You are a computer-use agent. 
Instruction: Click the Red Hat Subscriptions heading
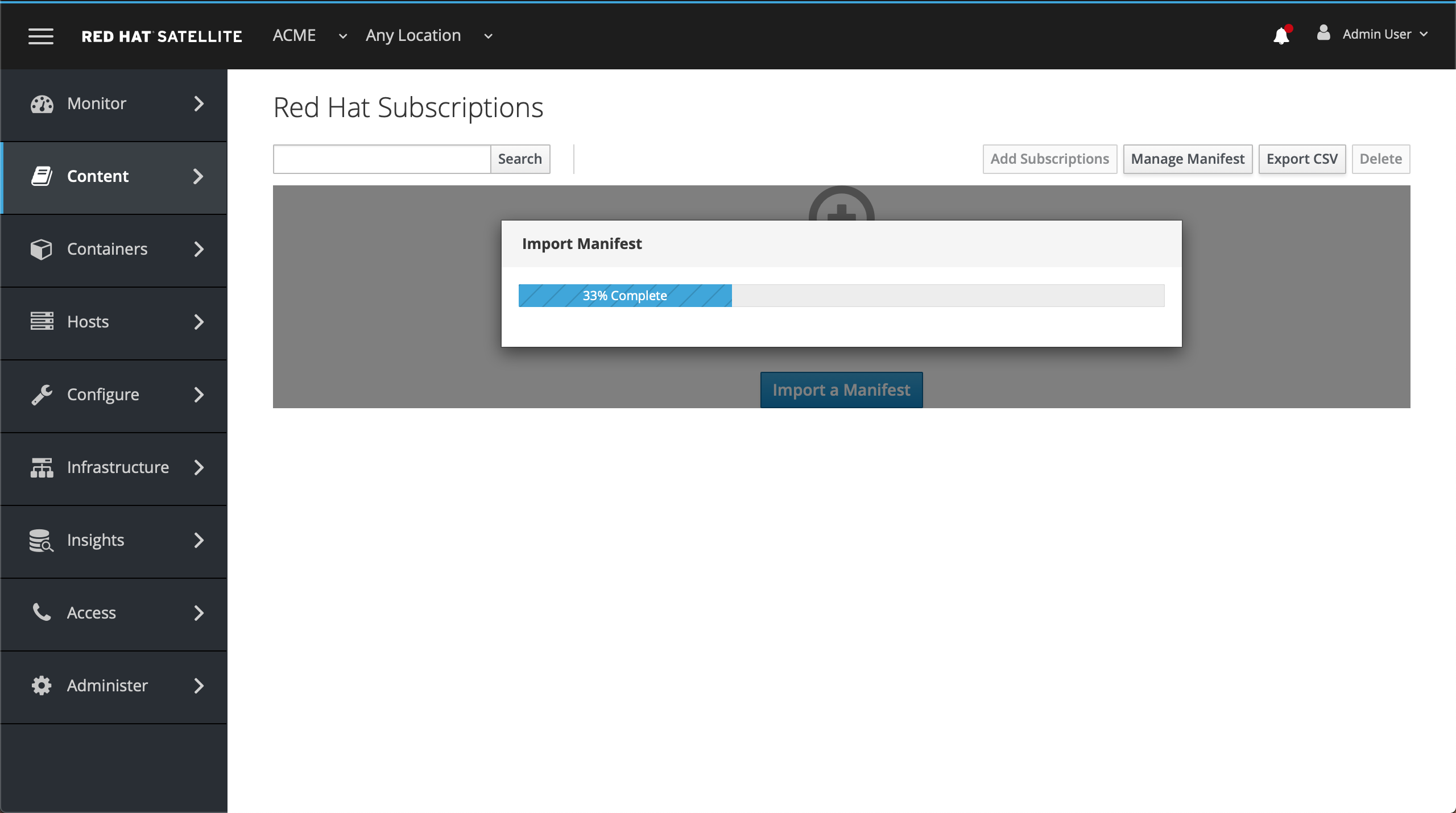point(408,107)
